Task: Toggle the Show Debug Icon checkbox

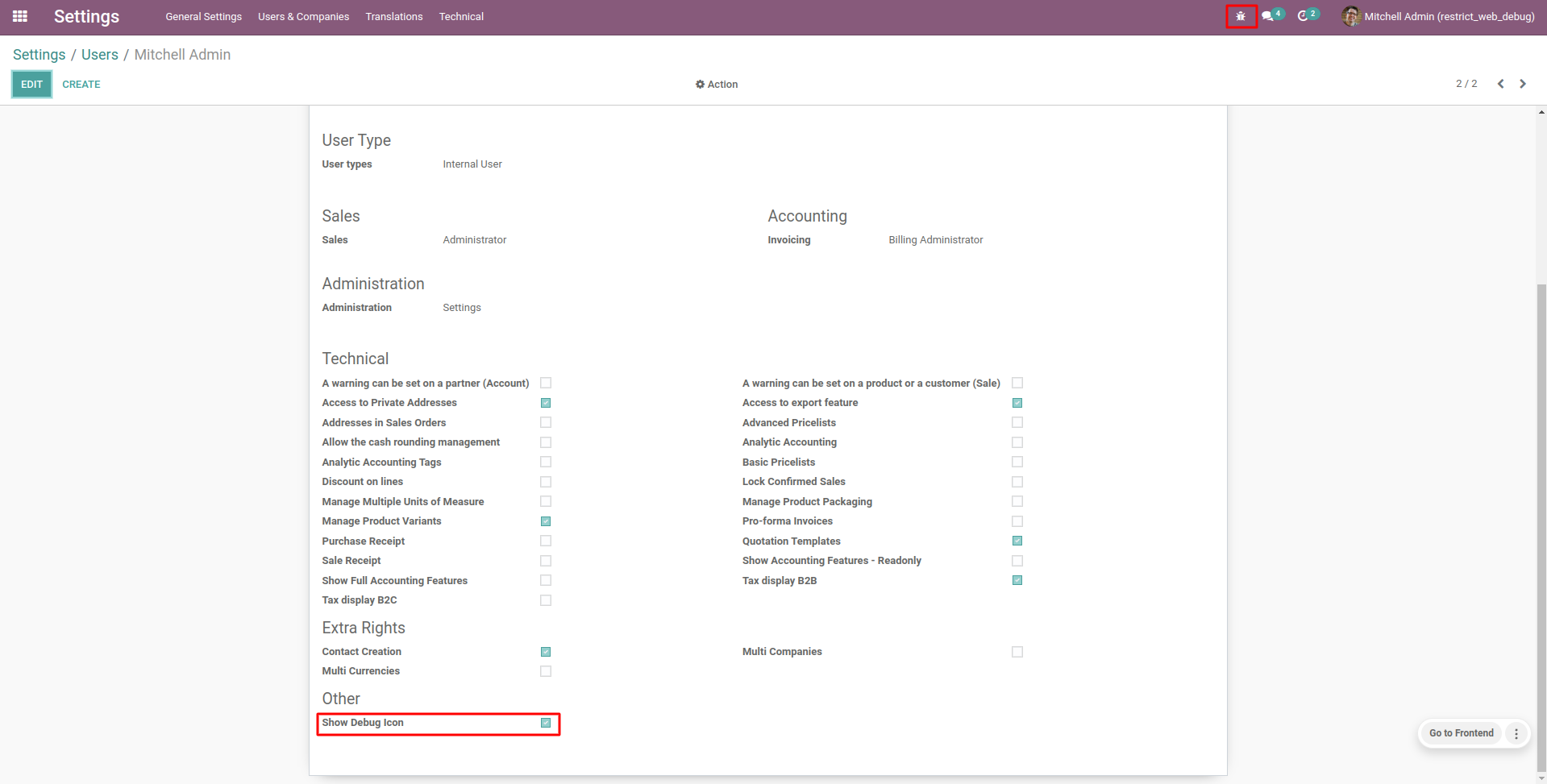Action: 546,723
